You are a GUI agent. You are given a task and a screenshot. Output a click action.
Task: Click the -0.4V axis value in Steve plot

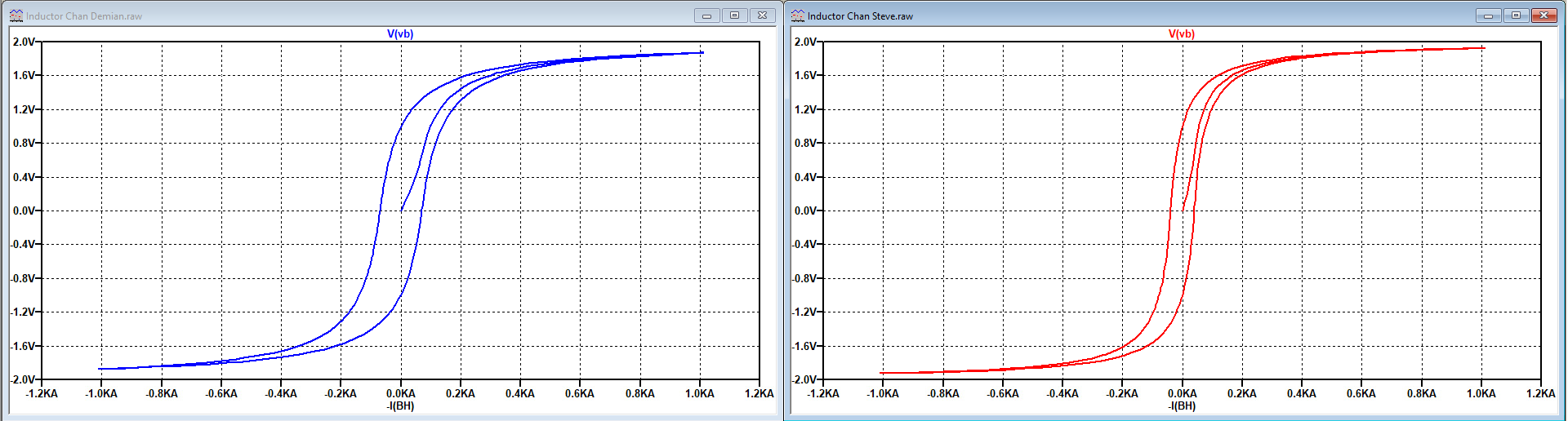click(x=804, y=244)
